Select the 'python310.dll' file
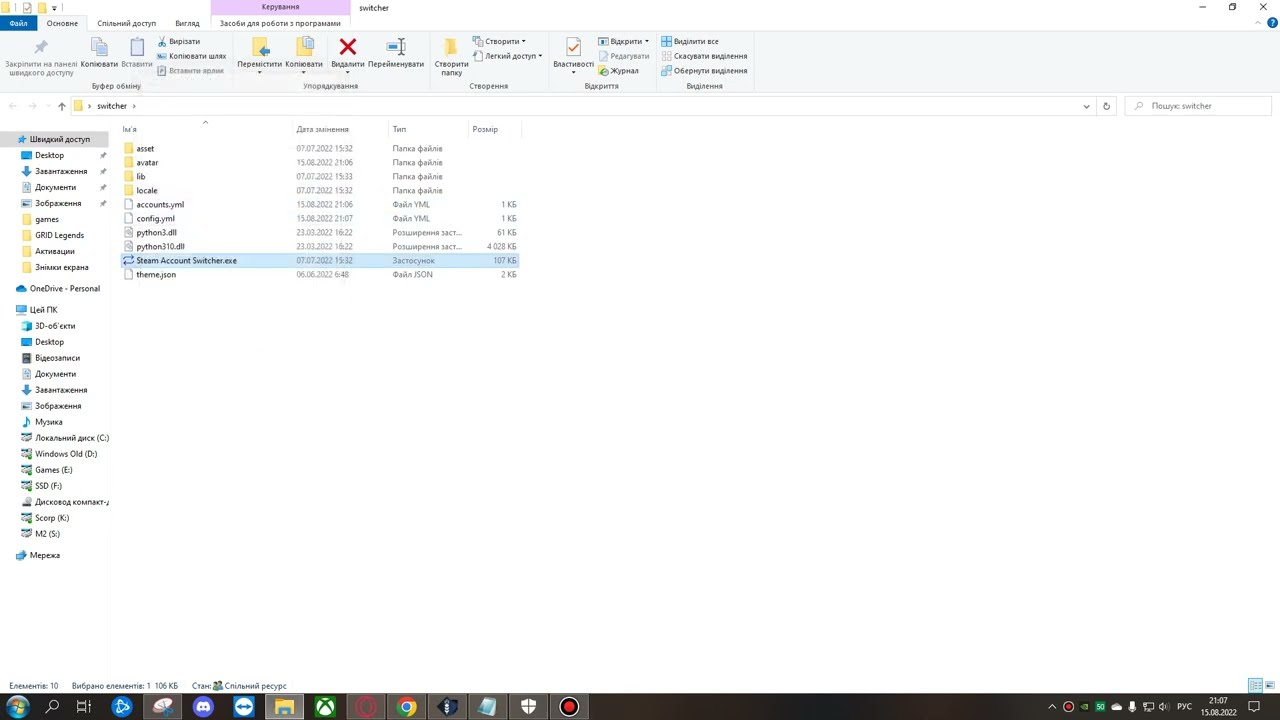 point(160,247)
